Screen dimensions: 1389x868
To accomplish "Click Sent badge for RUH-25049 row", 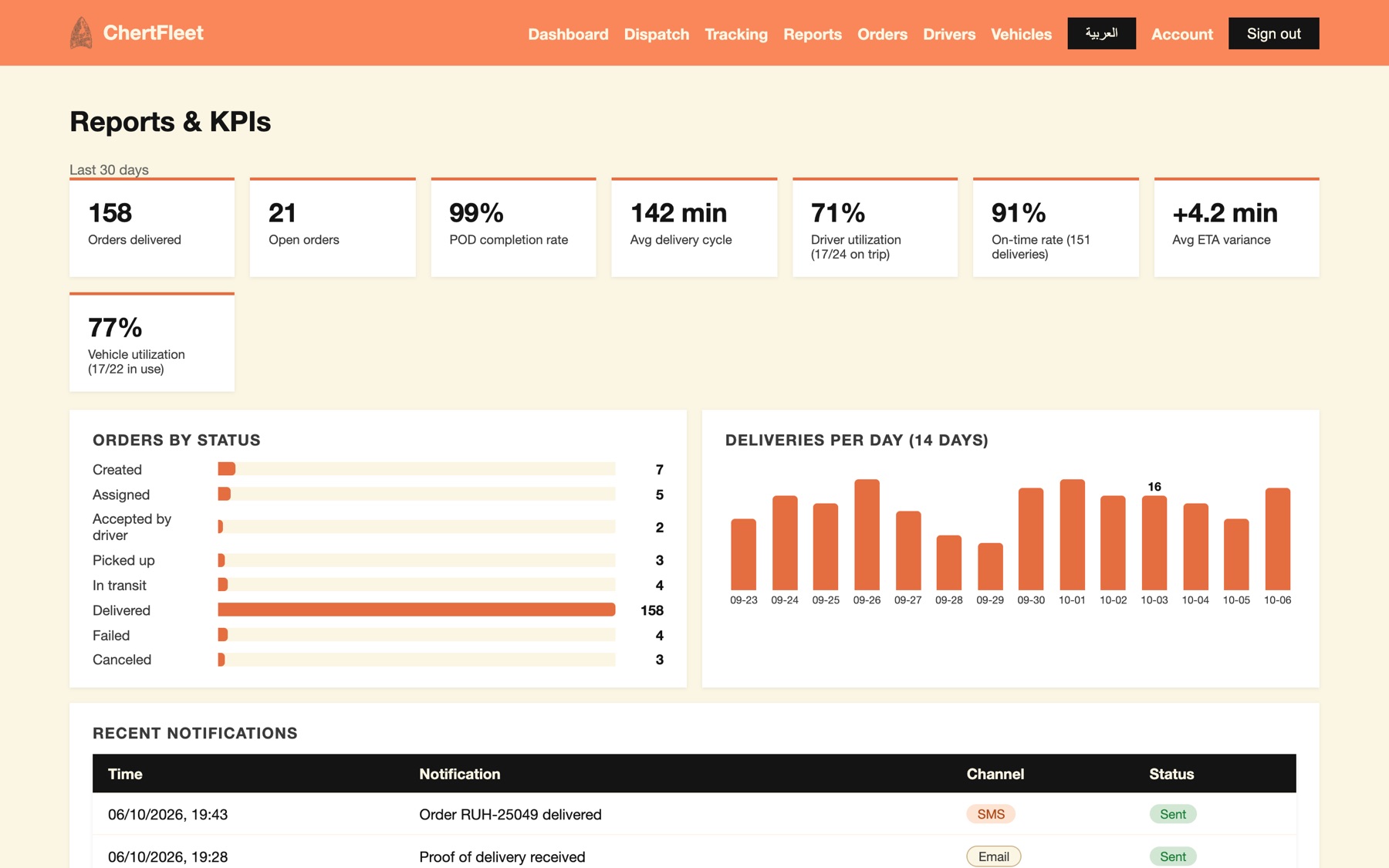I will tap(1173, 814).
